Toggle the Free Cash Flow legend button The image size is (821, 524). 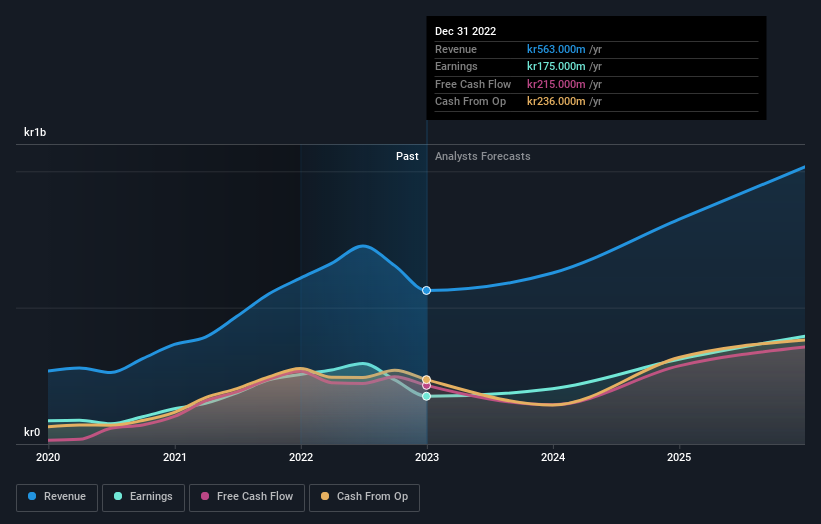[247, 497]
